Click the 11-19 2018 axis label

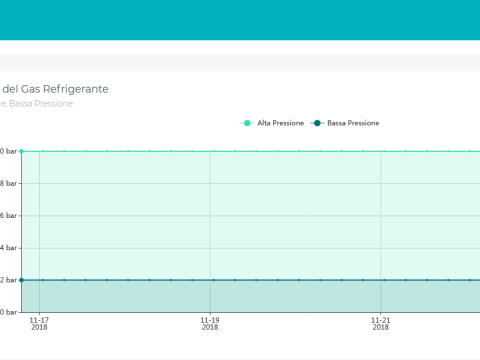(x=210, y=324)
